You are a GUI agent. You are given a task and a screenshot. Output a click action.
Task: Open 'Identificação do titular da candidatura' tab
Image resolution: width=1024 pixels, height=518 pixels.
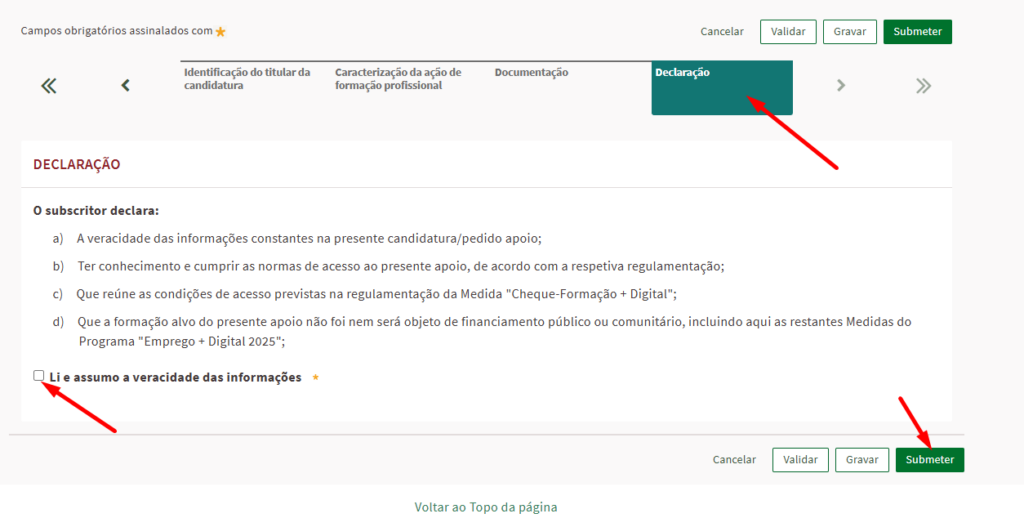247,79
